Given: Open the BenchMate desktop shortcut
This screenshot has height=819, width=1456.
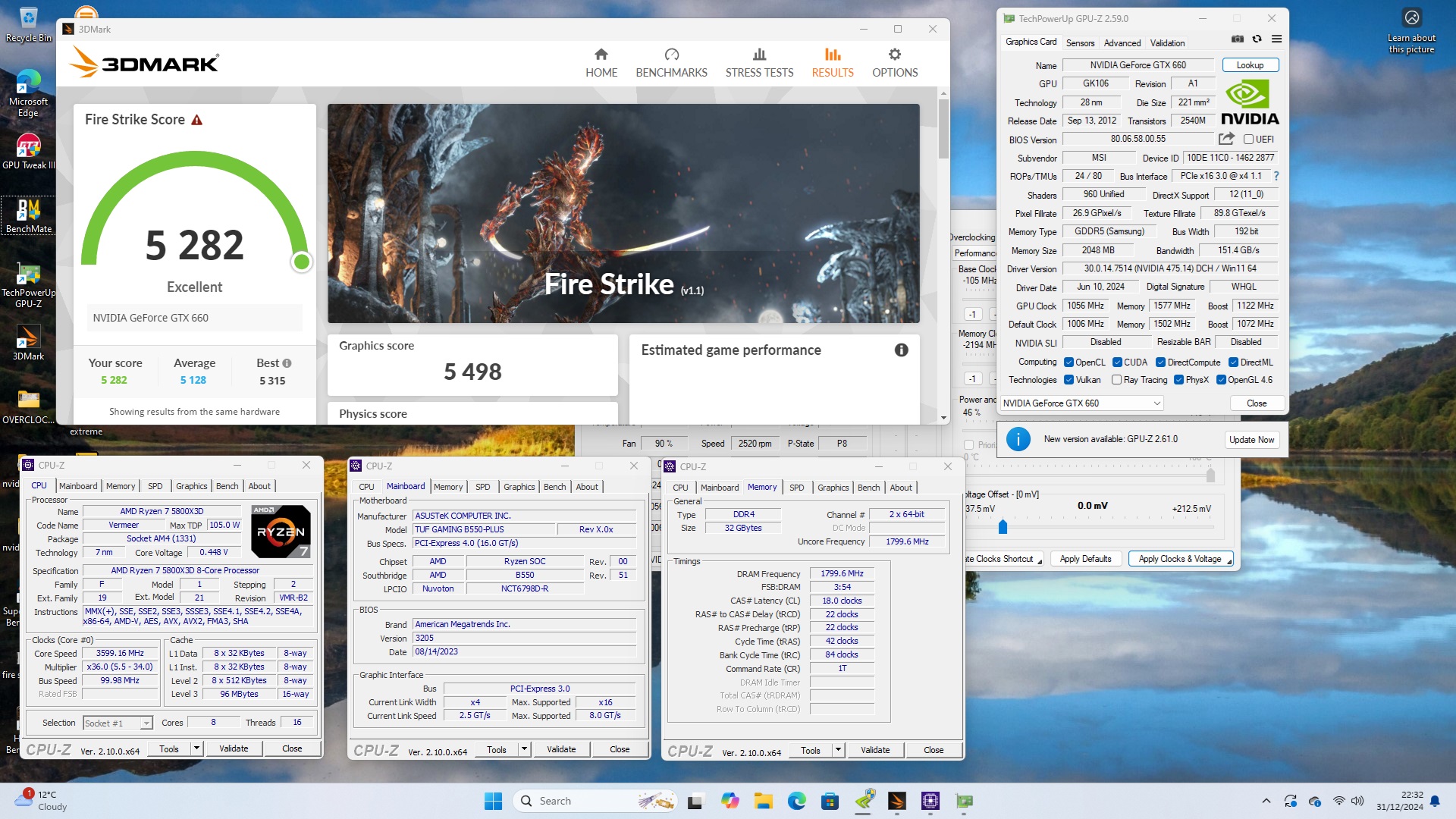Looking at the screenshot, I should coord(28,215).
